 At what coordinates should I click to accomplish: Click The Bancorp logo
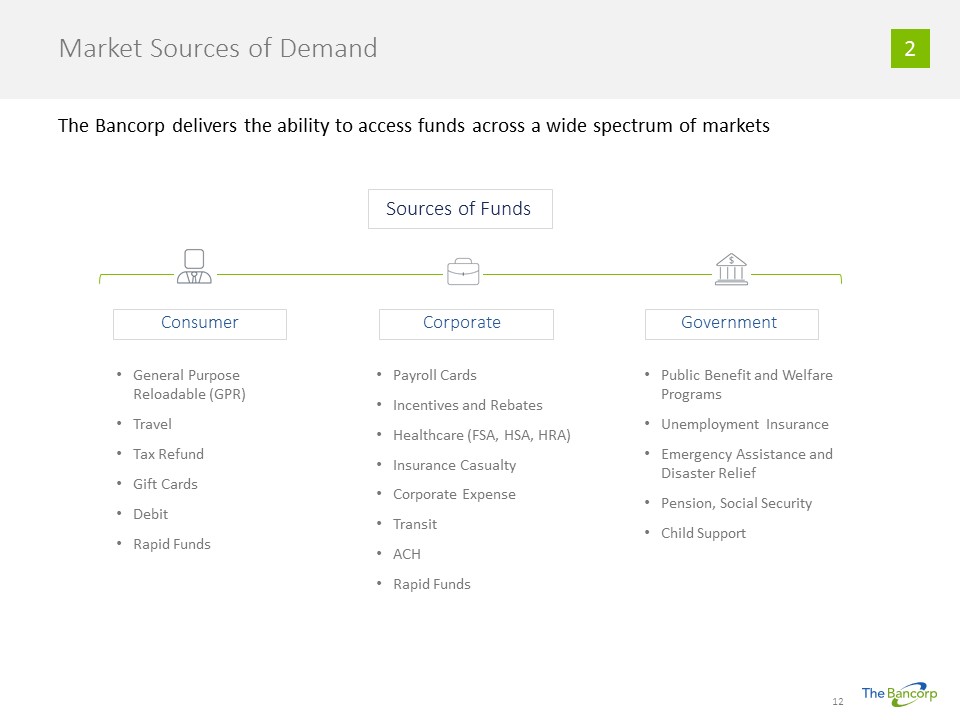point(899,694)
